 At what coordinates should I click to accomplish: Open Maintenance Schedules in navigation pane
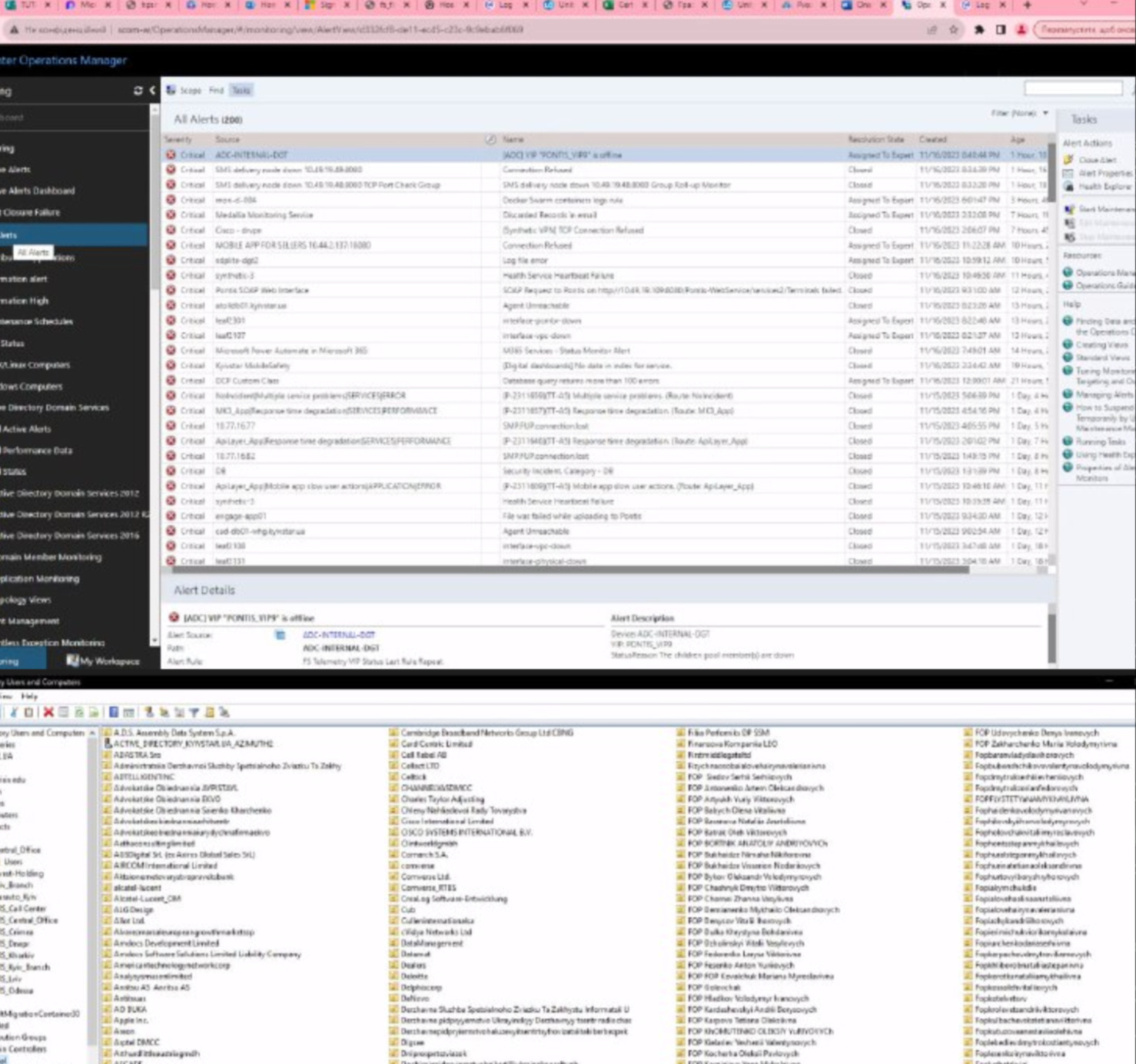click(x=37, y=321)
